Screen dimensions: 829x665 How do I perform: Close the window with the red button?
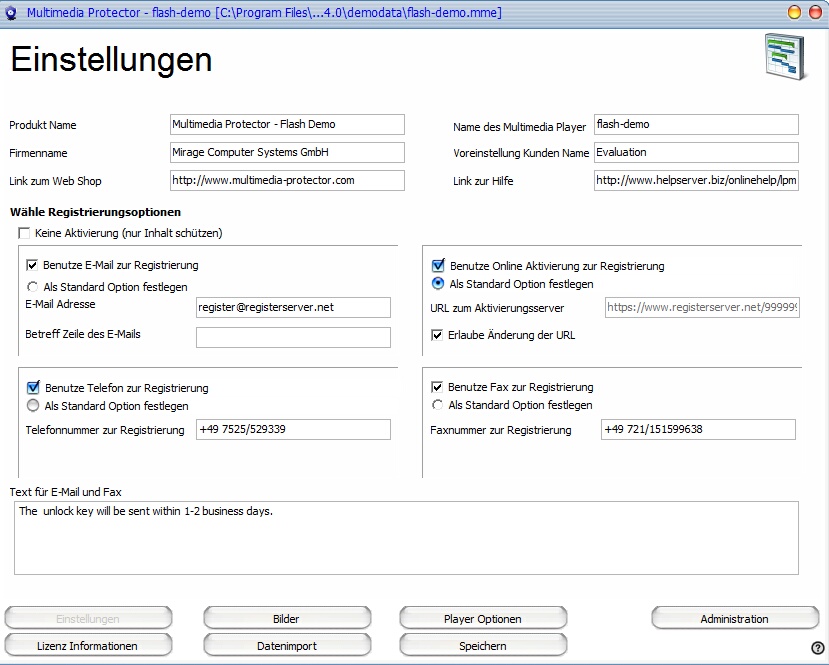click(816, 12)
